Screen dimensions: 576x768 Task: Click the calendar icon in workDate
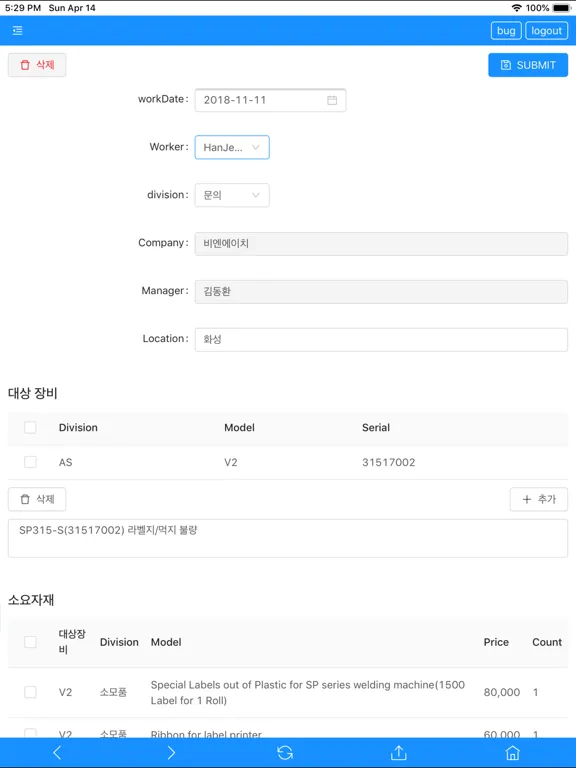(x=332, y=100)
